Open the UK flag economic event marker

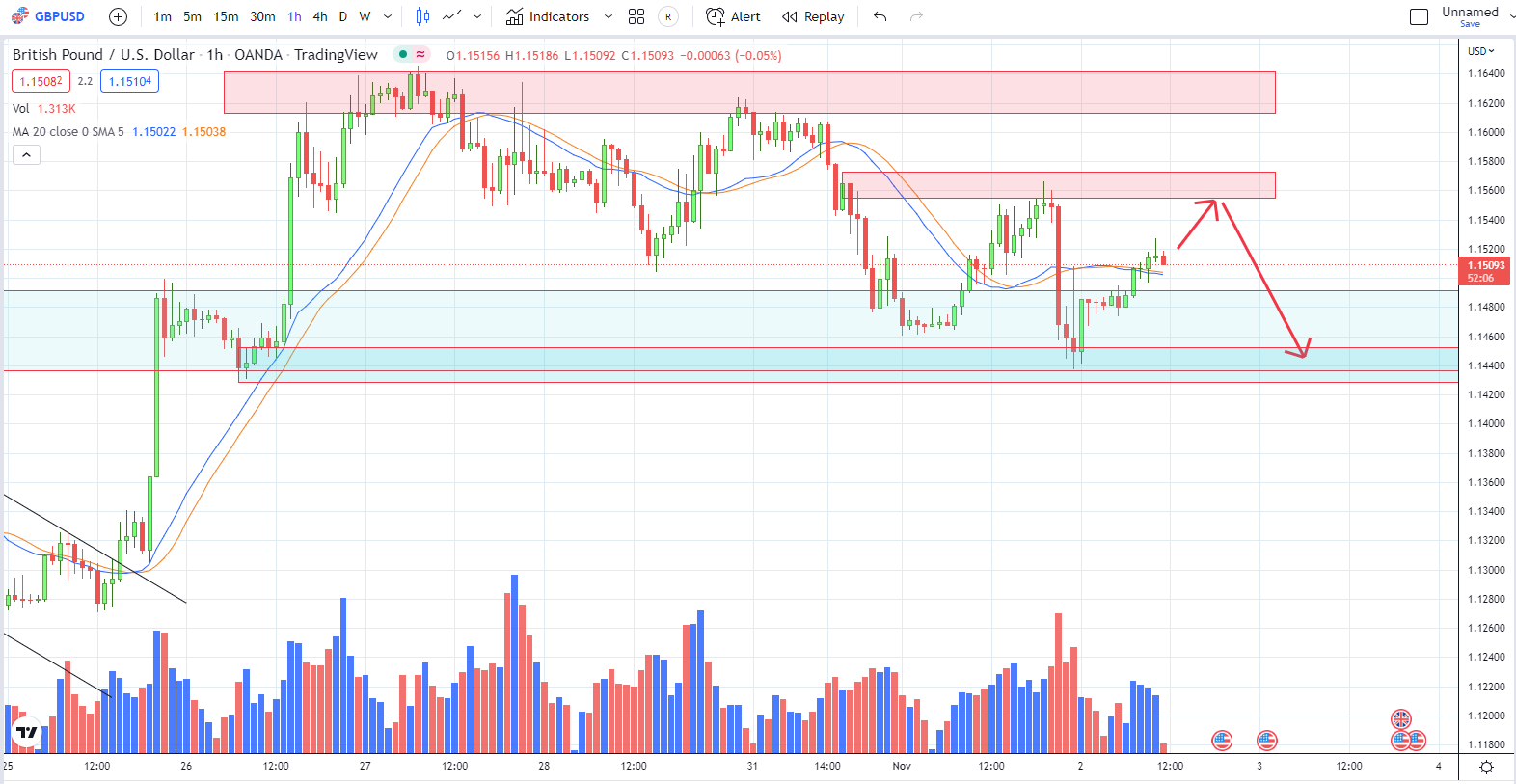click(x=1401, y=719)
